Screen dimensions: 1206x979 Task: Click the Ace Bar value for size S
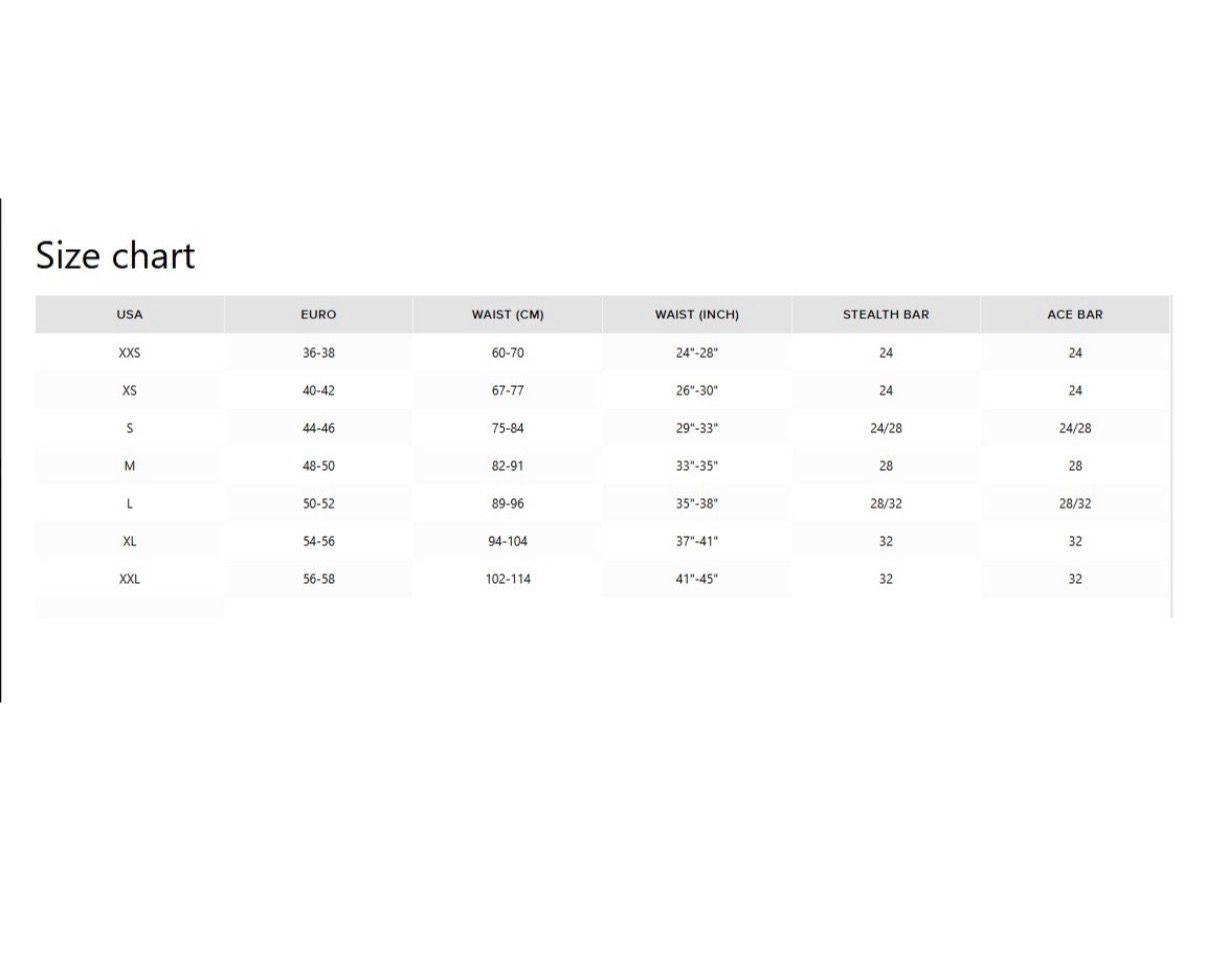[1074, 428]
